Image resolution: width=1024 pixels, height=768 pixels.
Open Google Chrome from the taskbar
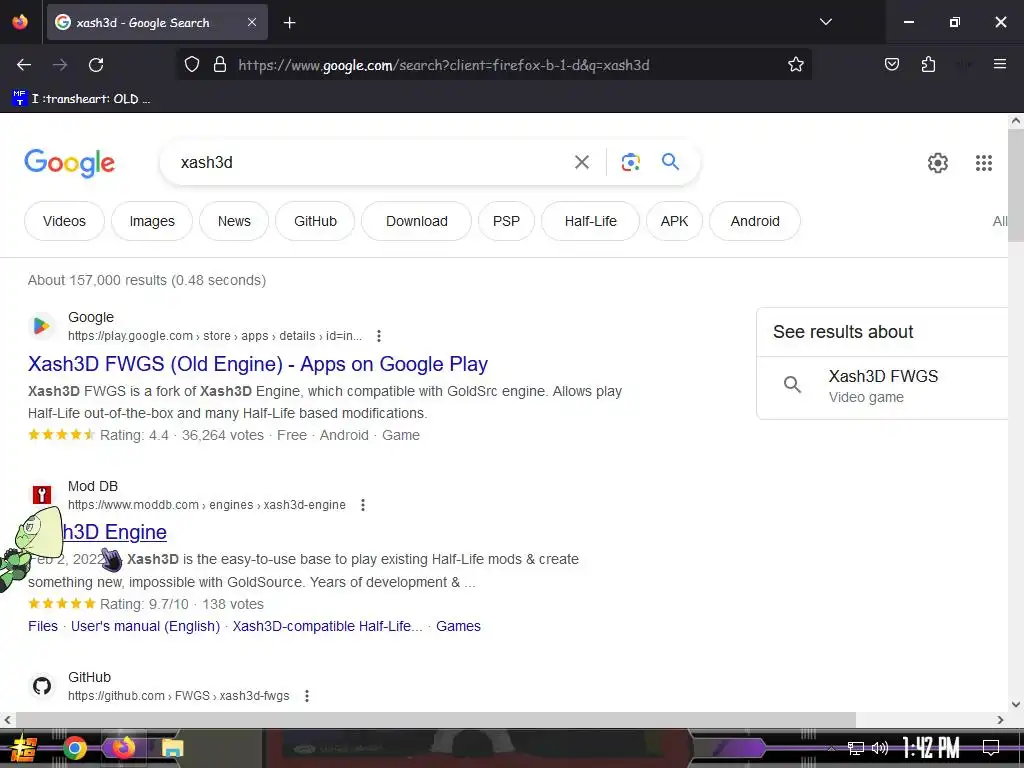pyautogui.click(x=75, y=748)
